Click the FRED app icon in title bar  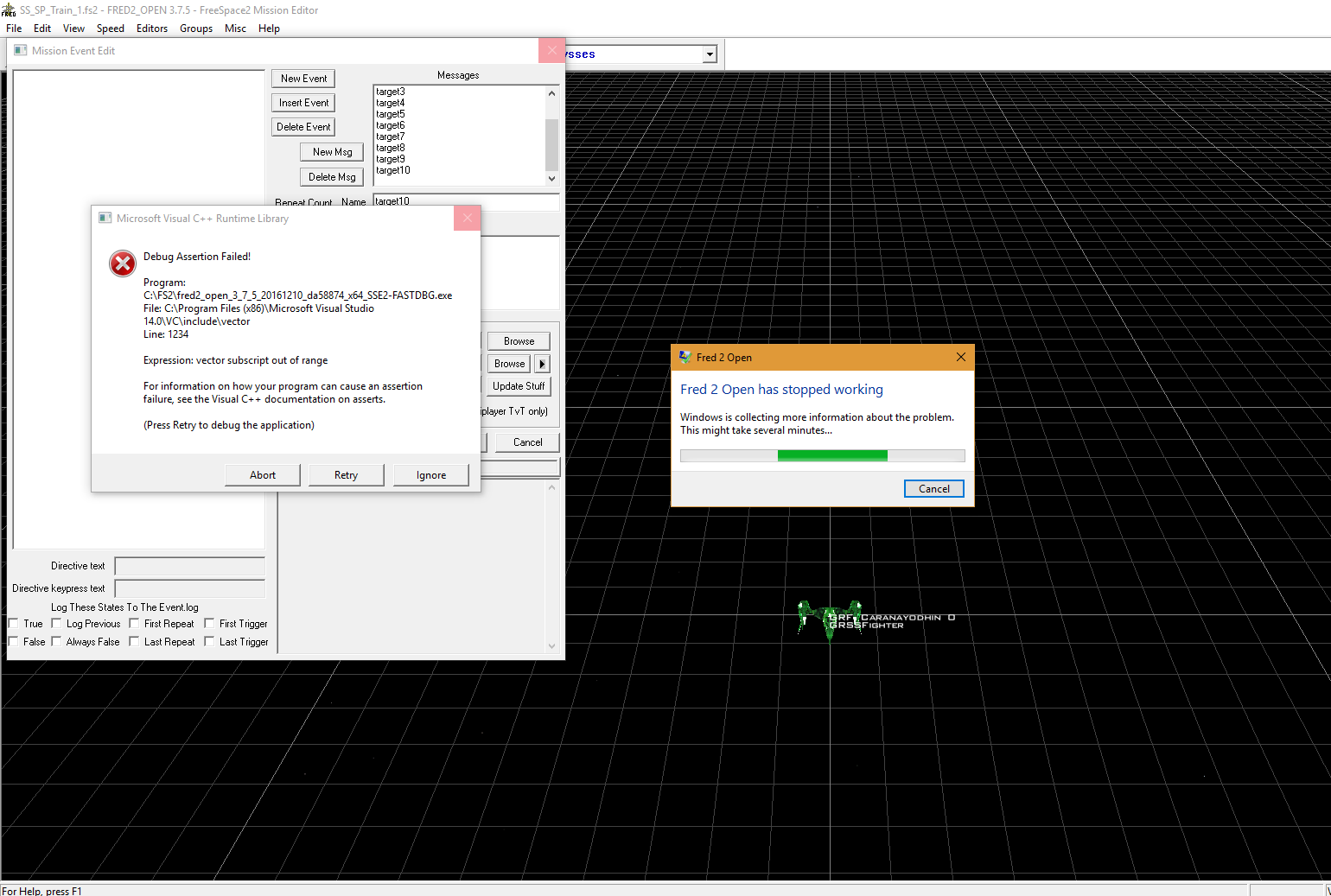[9, 10]
